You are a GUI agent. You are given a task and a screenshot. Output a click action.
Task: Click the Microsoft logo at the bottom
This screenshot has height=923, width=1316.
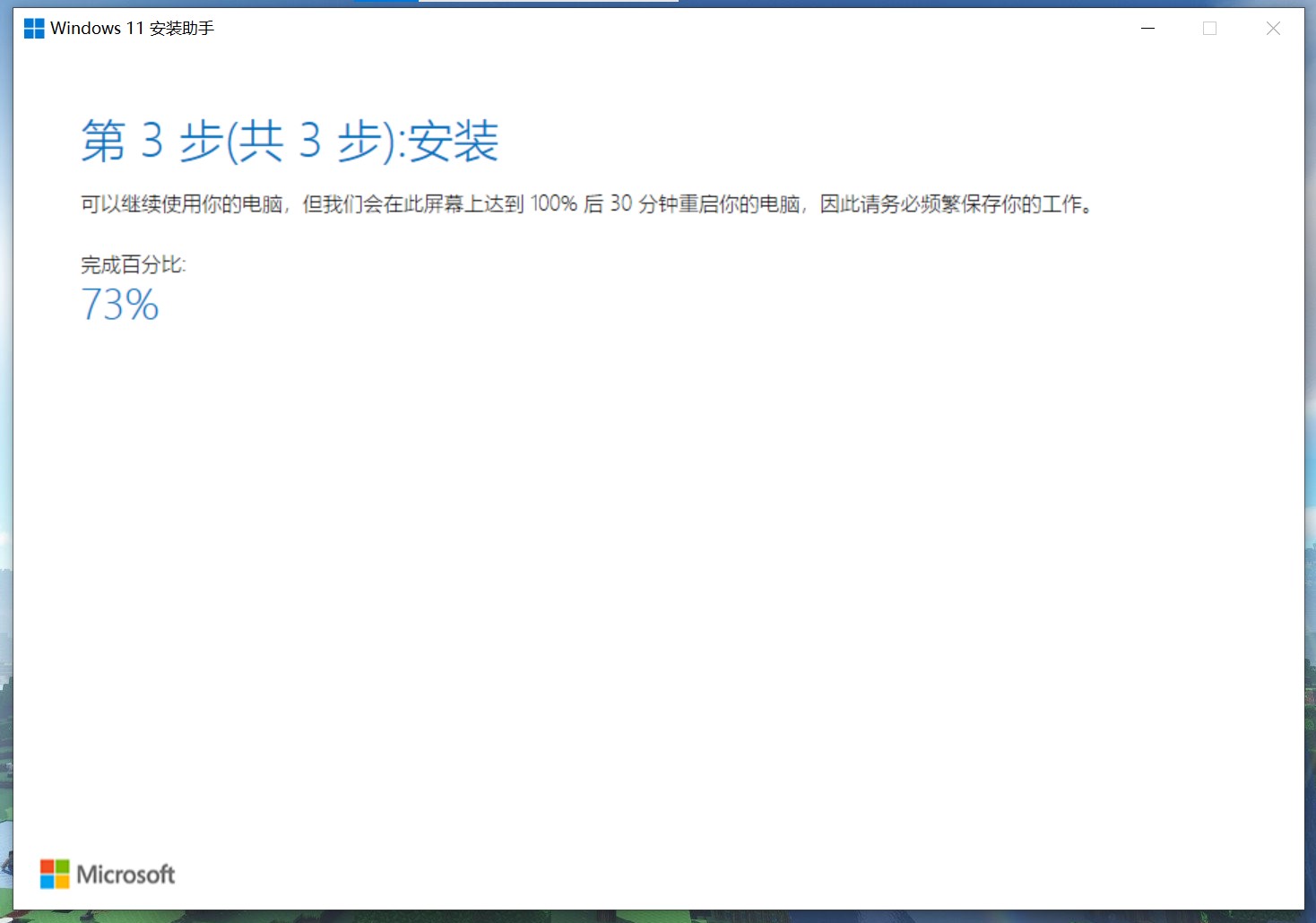pos(108,874)
